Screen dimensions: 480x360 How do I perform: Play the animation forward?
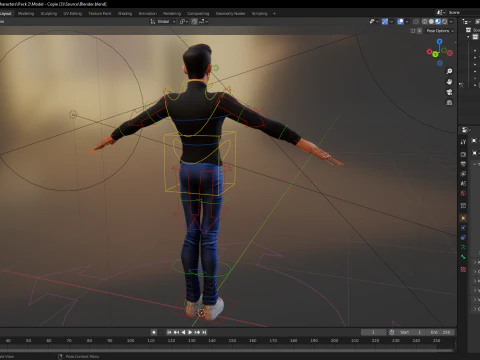(x=190, y=332)
